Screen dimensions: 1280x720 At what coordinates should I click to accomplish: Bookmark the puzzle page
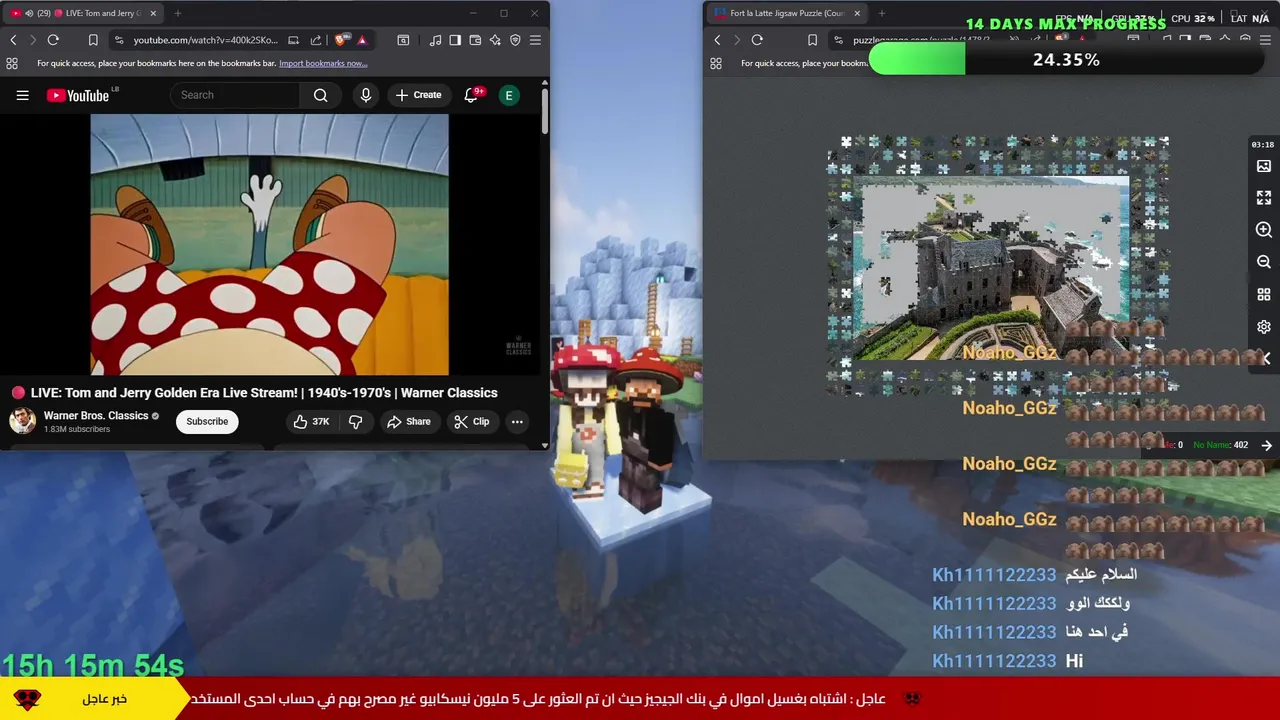[812, 40]
